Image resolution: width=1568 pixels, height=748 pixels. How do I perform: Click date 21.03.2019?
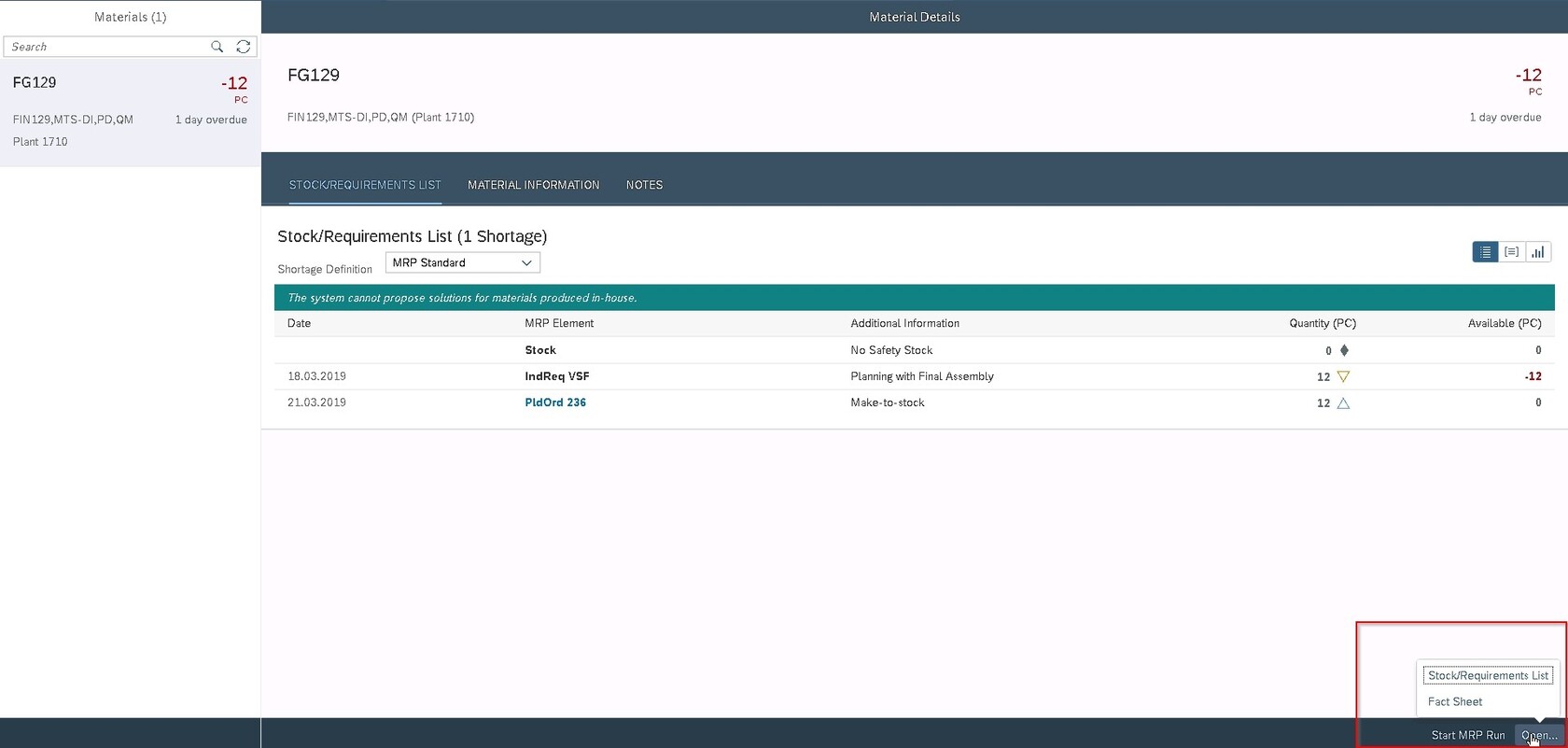316,402
